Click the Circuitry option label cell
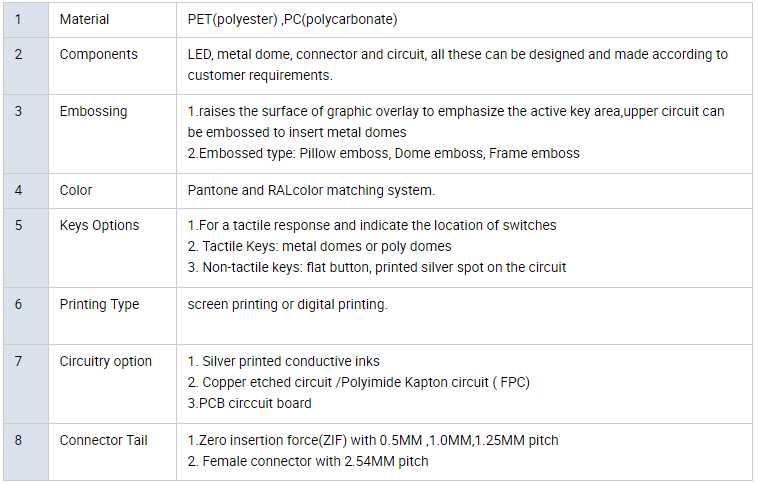Viewport: 758px width, 483px height. point(106,361)
